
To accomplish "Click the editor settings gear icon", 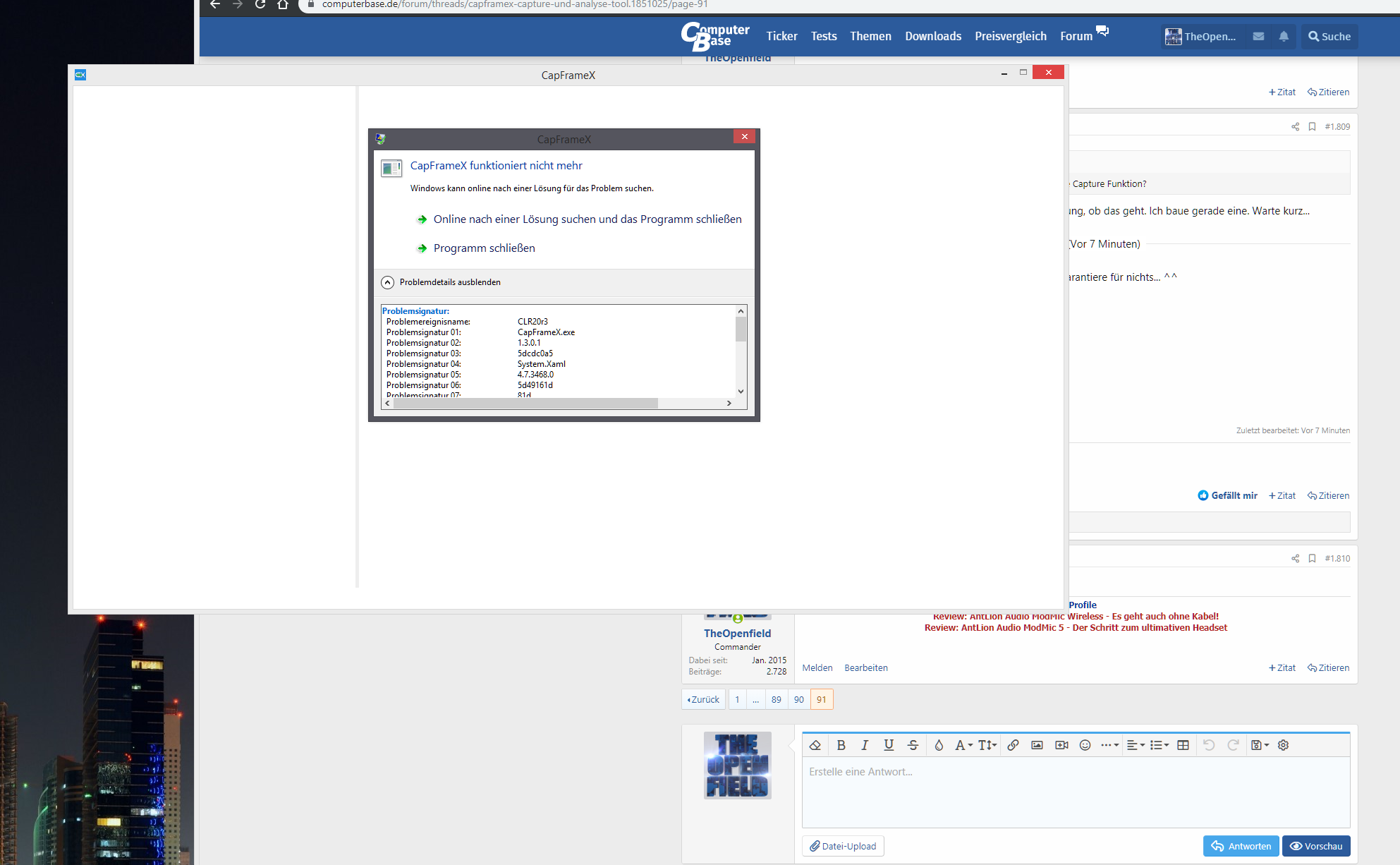I will pos(1283,745).
